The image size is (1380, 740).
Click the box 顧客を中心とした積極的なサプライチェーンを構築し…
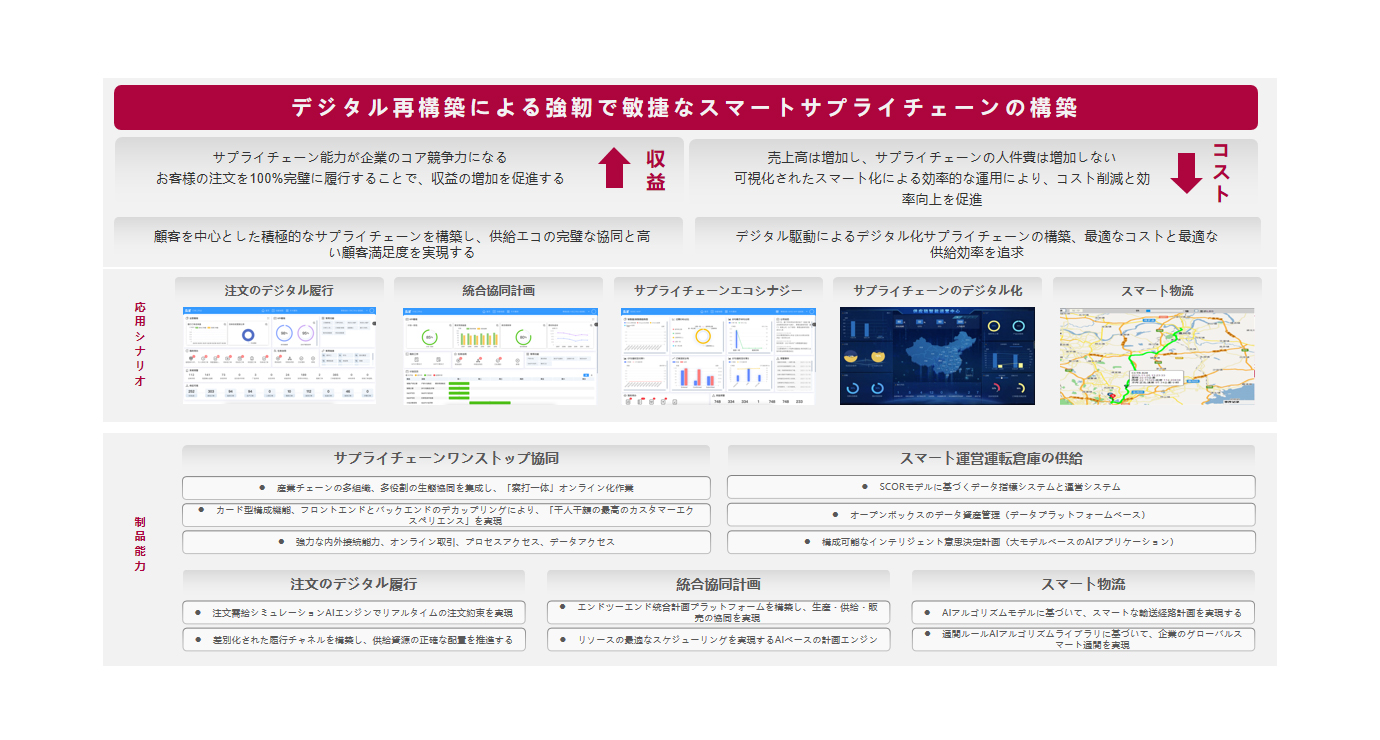399,243
